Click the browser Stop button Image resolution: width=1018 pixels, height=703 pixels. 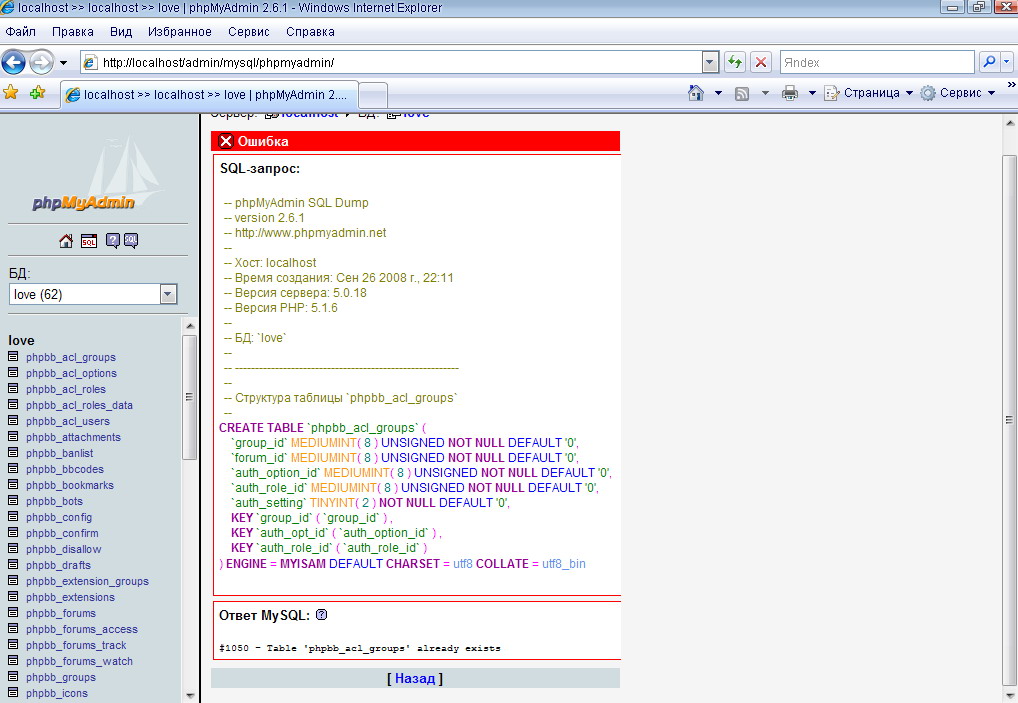pyautogui.click(x=761, y=62)
